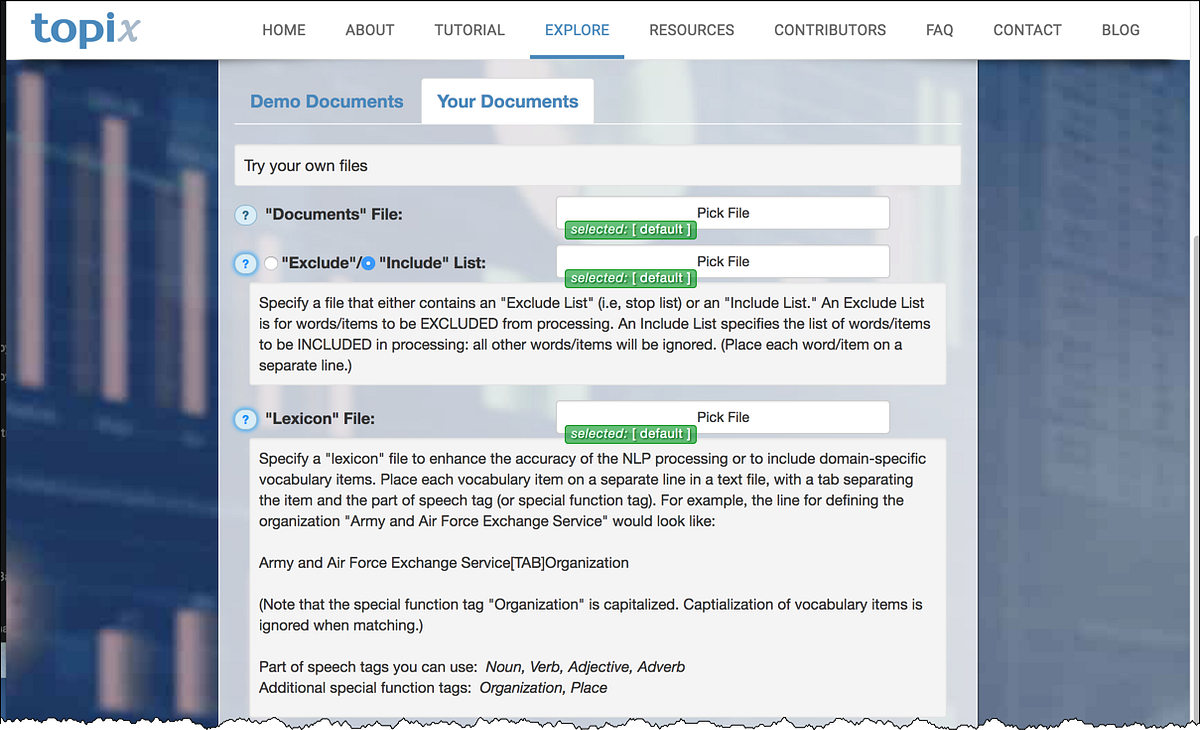Pick File for the Documents field

(x=722, y=212)
